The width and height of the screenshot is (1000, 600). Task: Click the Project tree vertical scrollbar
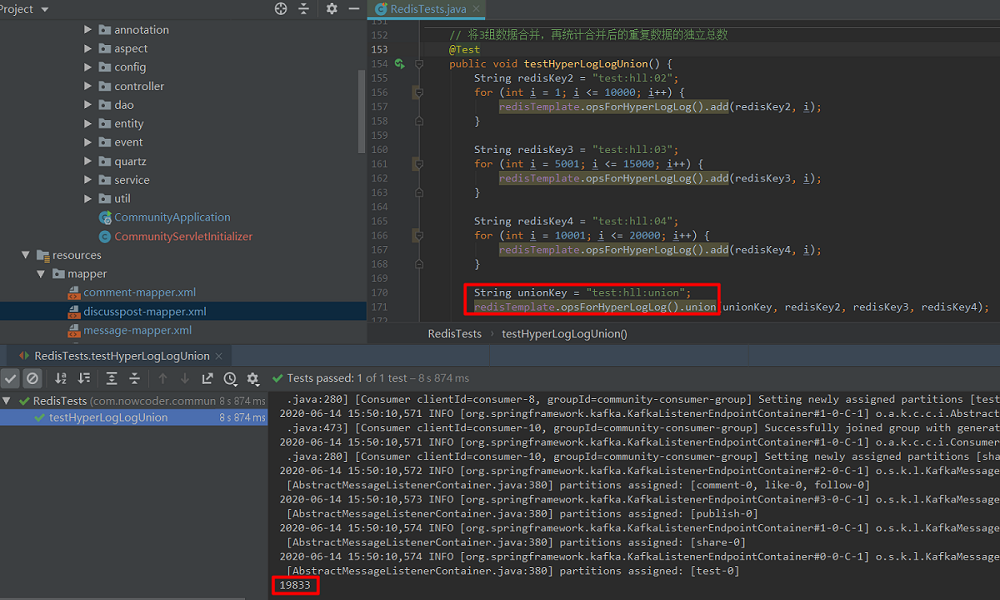(x=362, y=112)
